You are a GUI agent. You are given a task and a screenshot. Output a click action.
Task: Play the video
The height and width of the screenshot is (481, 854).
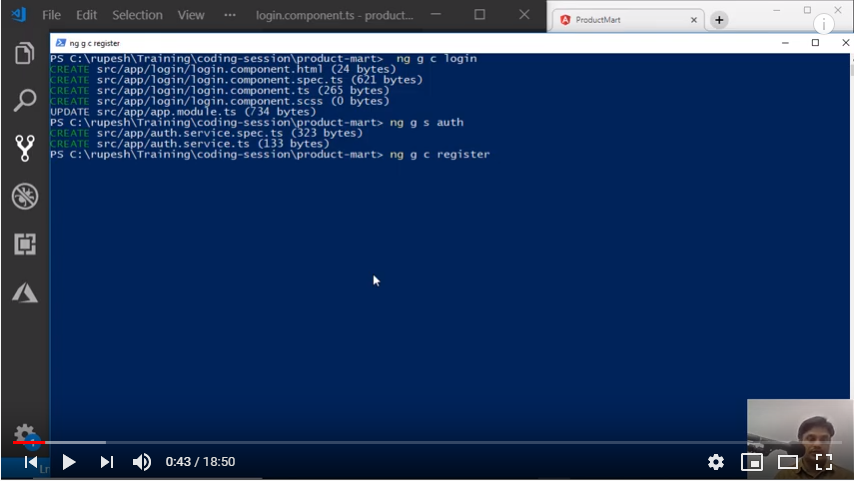pyautogui.click(x=68, y=462)
